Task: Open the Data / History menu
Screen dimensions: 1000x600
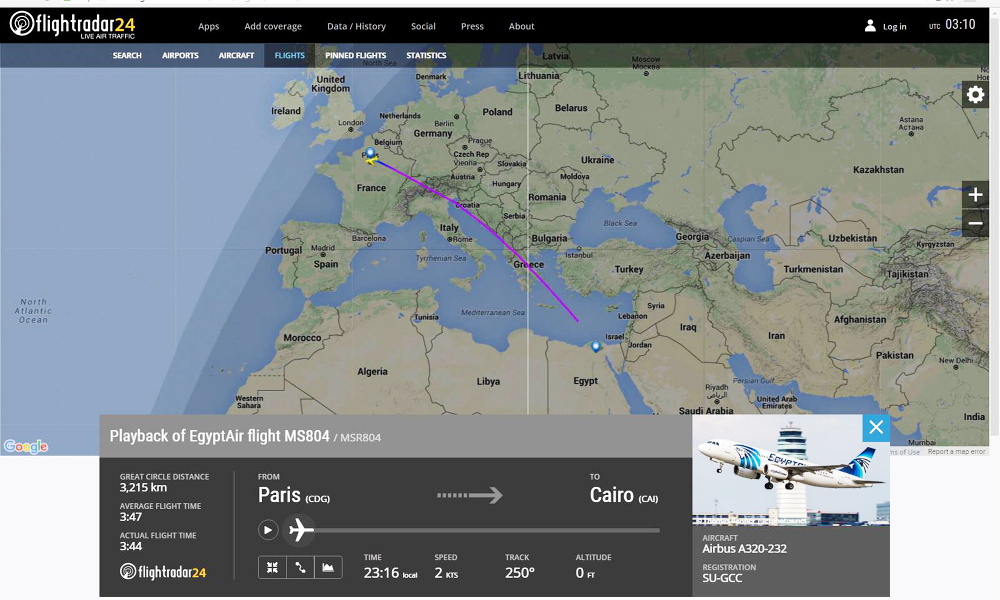Action: (357, 26)
